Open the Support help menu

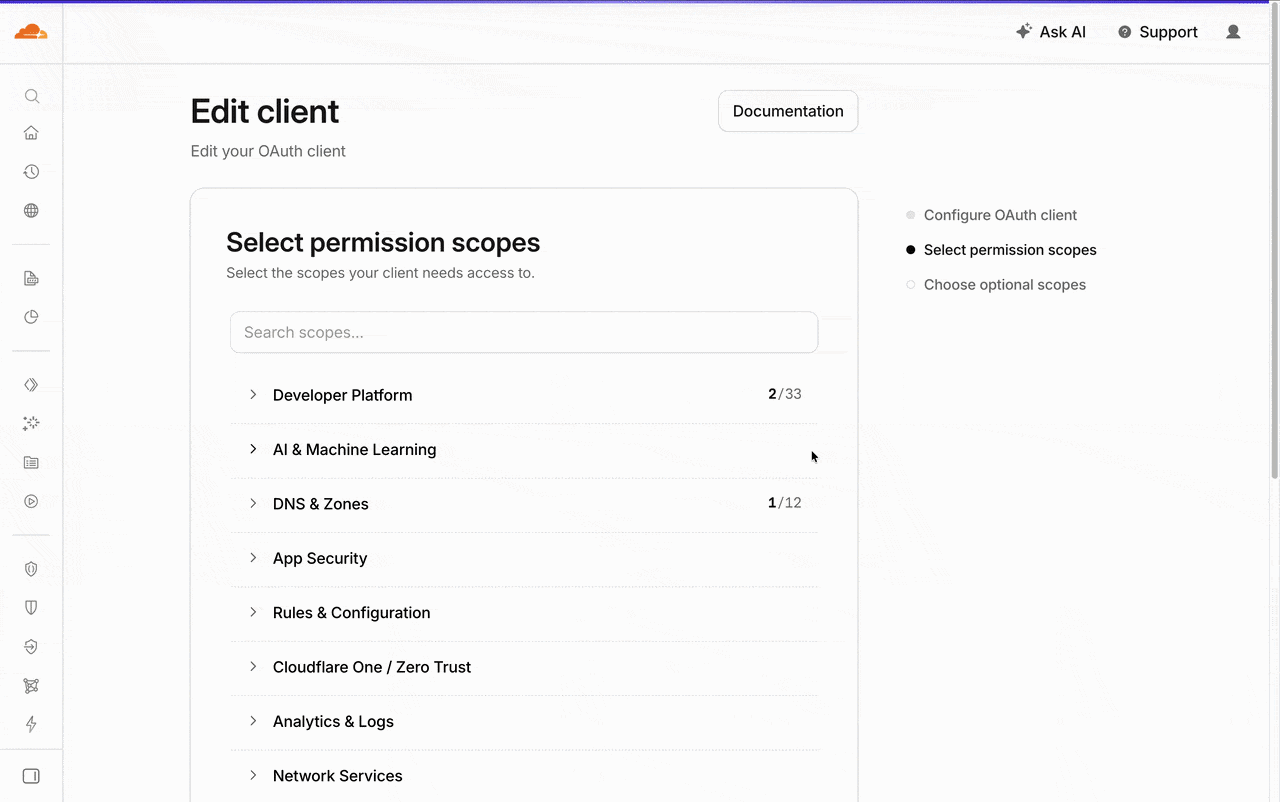pos(1157,32)
